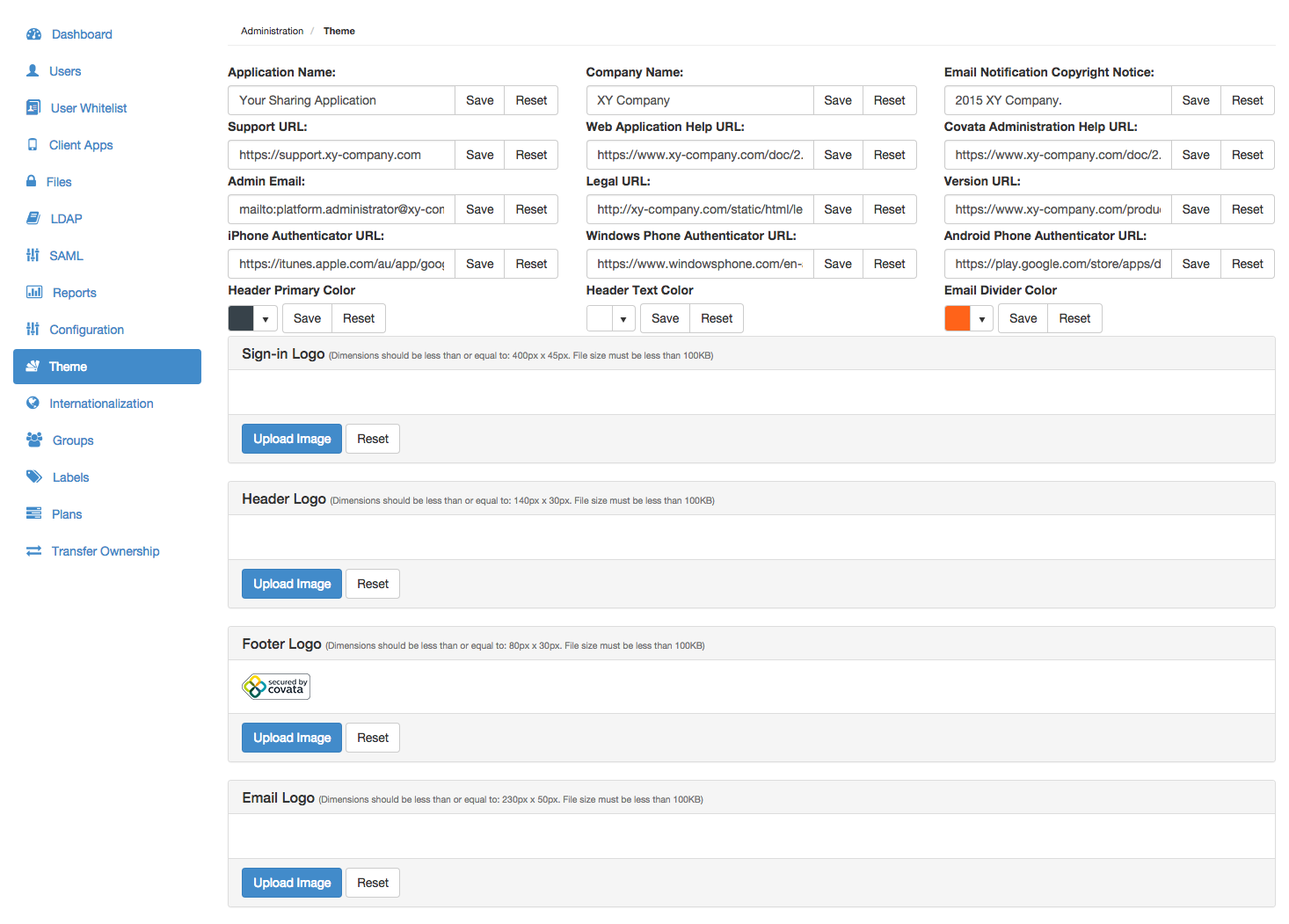Click the Labels tags icon

(34, 477)
